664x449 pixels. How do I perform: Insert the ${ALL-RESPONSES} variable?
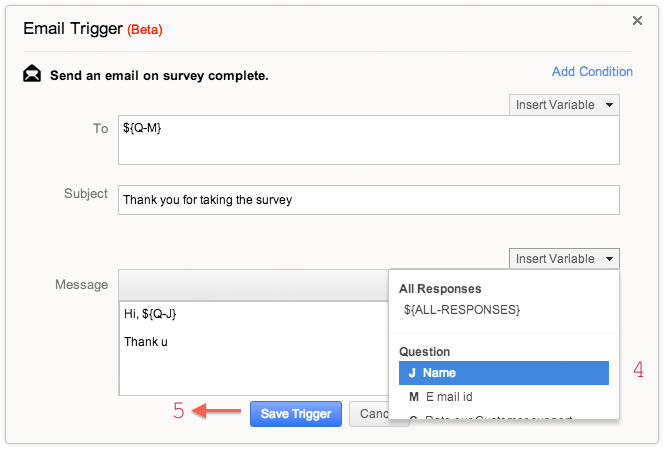[461, 310]
